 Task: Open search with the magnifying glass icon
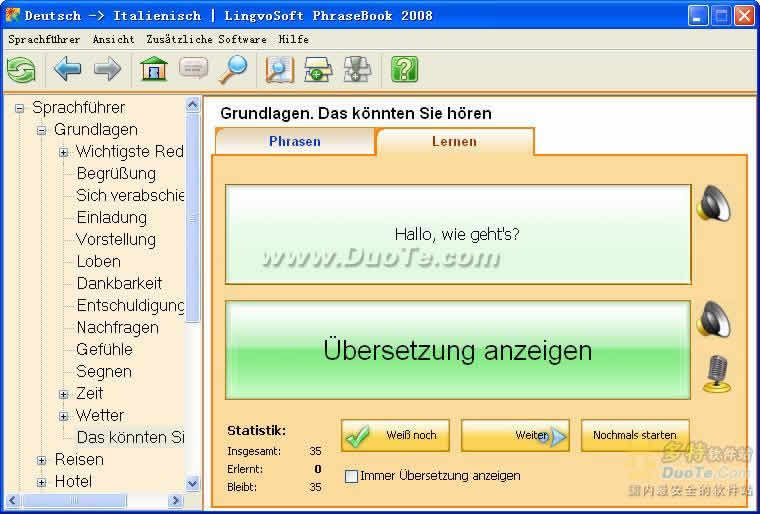pyautogui.click(x=233, y=69)
